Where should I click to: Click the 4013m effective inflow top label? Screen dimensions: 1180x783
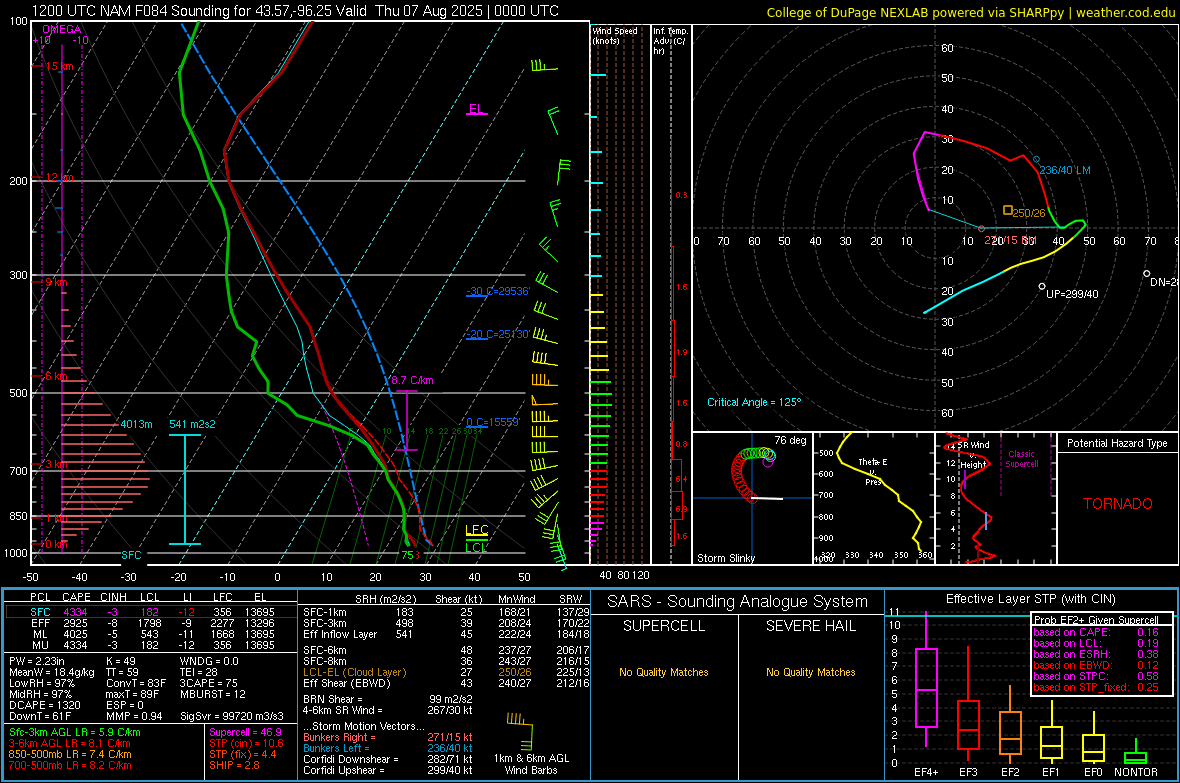tap(136, 424)
